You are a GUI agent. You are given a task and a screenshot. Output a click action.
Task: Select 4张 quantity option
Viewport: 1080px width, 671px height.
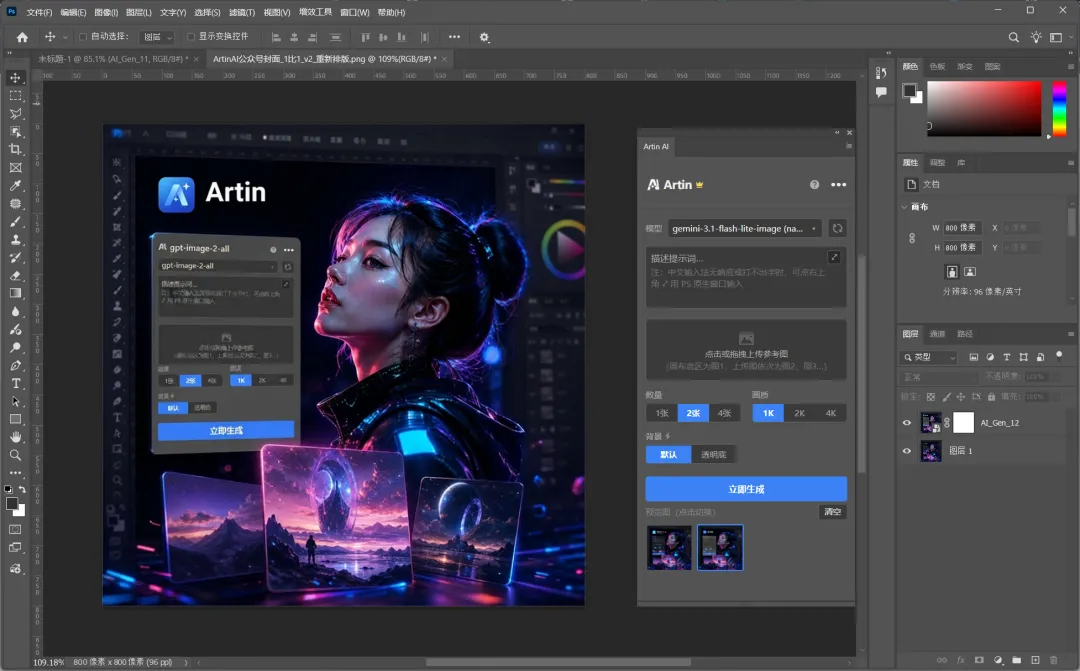pyautogui.click(x=725, y=413)
